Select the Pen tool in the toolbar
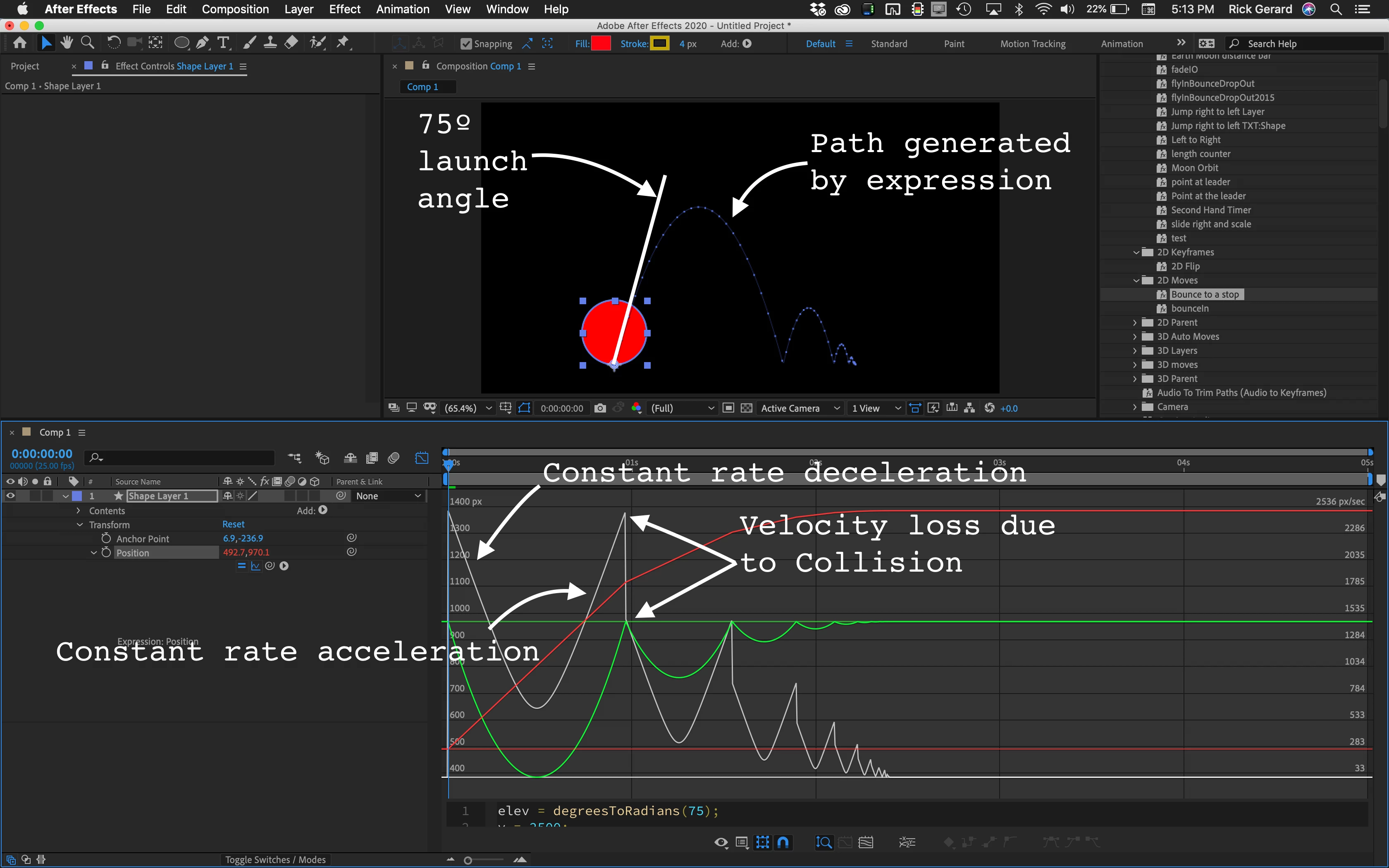 tap(202, 43)
